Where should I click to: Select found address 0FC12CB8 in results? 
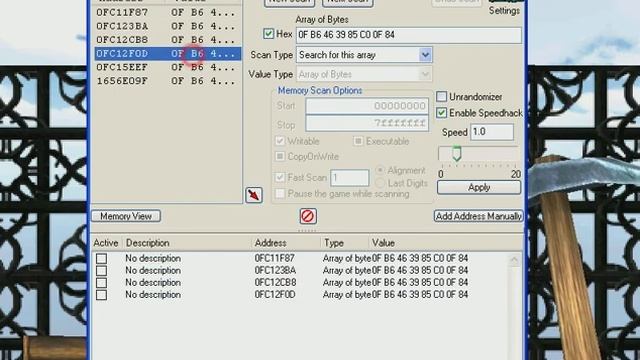(x=167, y=40)
